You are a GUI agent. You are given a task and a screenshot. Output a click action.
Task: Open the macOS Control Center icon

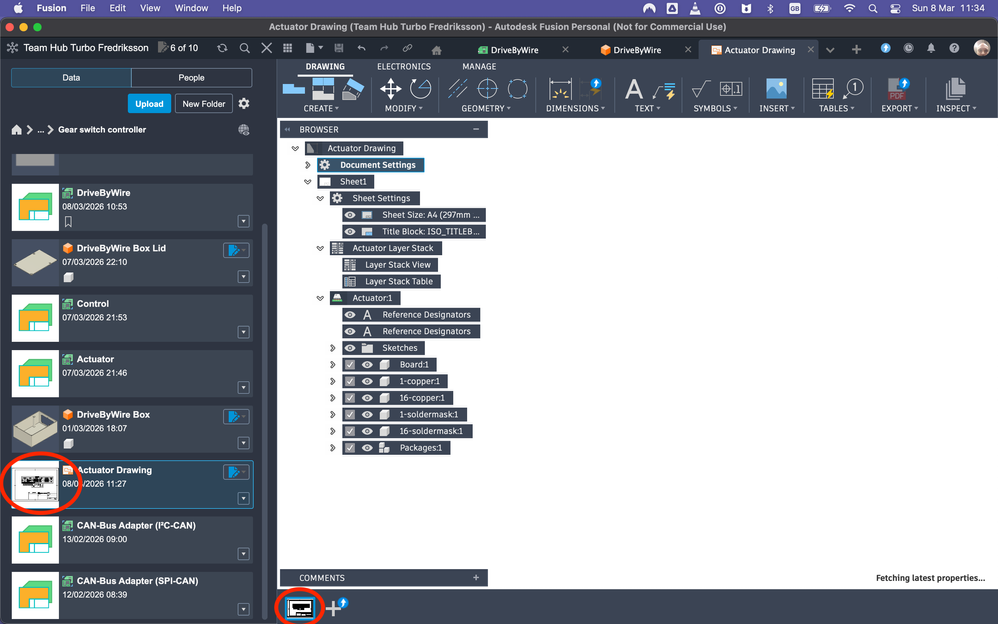[895, 8]
